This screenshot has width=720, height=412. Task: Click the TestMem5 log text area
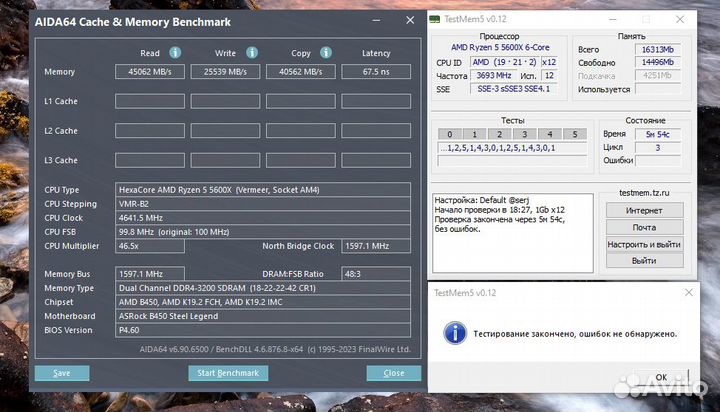(x=512, y=233)
